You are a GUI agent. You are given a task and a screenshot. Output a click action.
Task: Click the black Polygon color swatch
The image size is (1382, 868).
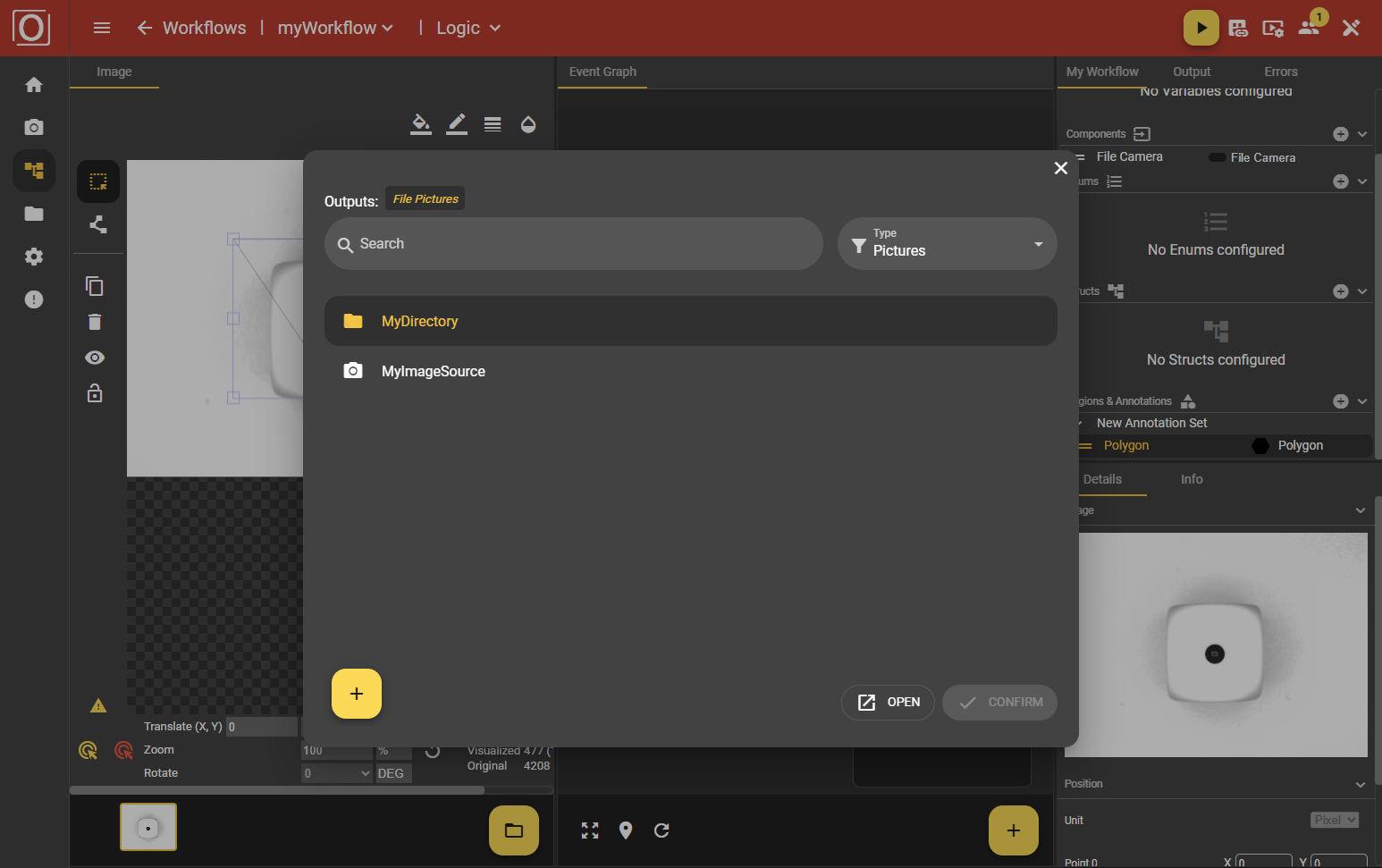(1260, 446)
